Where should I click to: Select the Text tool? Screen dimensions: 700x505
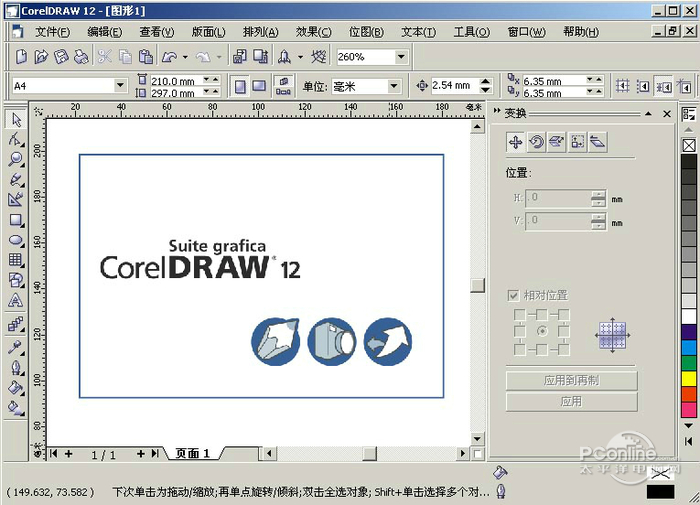pyautogui.click(x=16, y=300)
